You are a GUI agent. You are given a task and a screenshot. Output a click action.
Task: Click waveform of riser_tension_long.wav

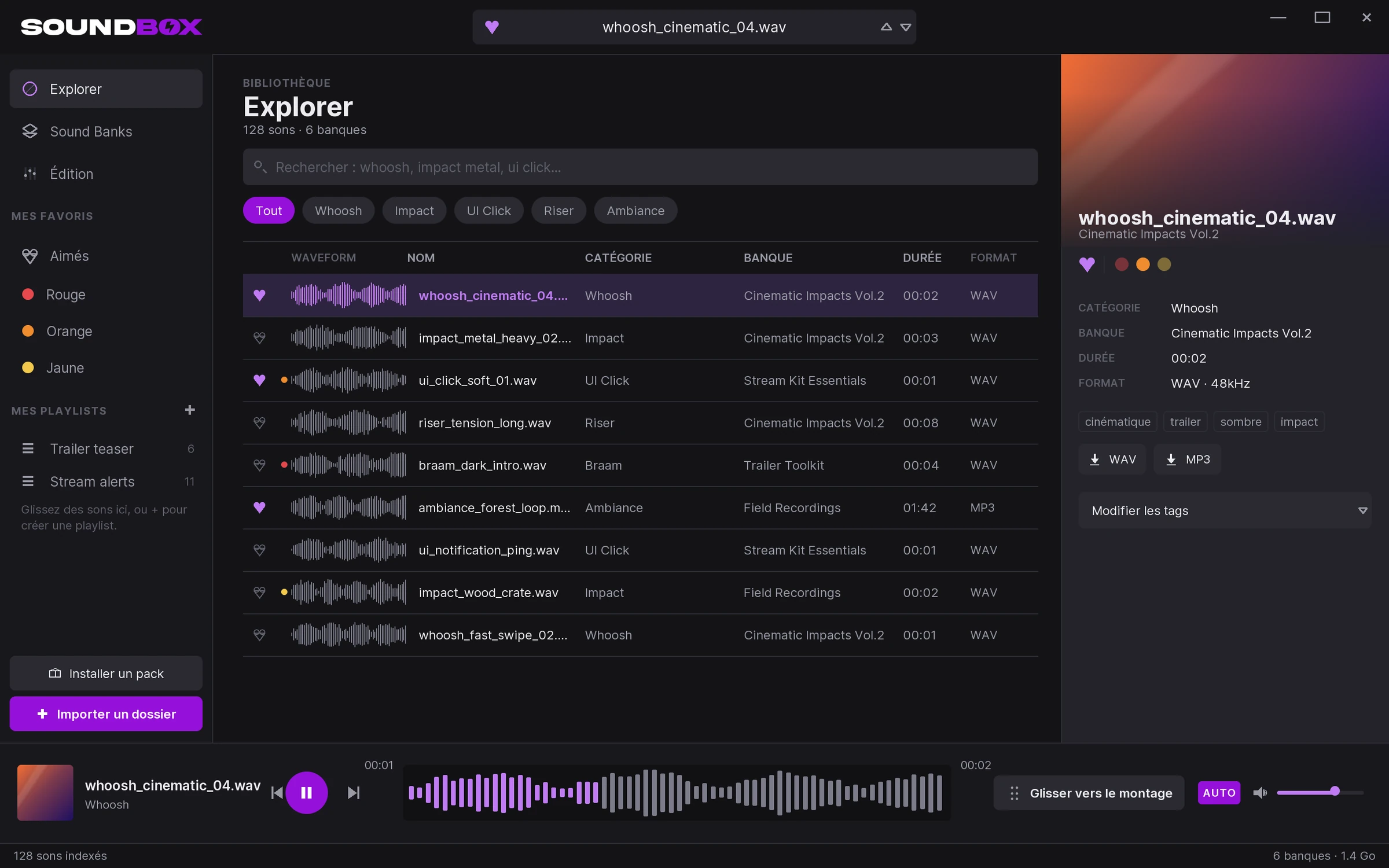tap(348, 423)
